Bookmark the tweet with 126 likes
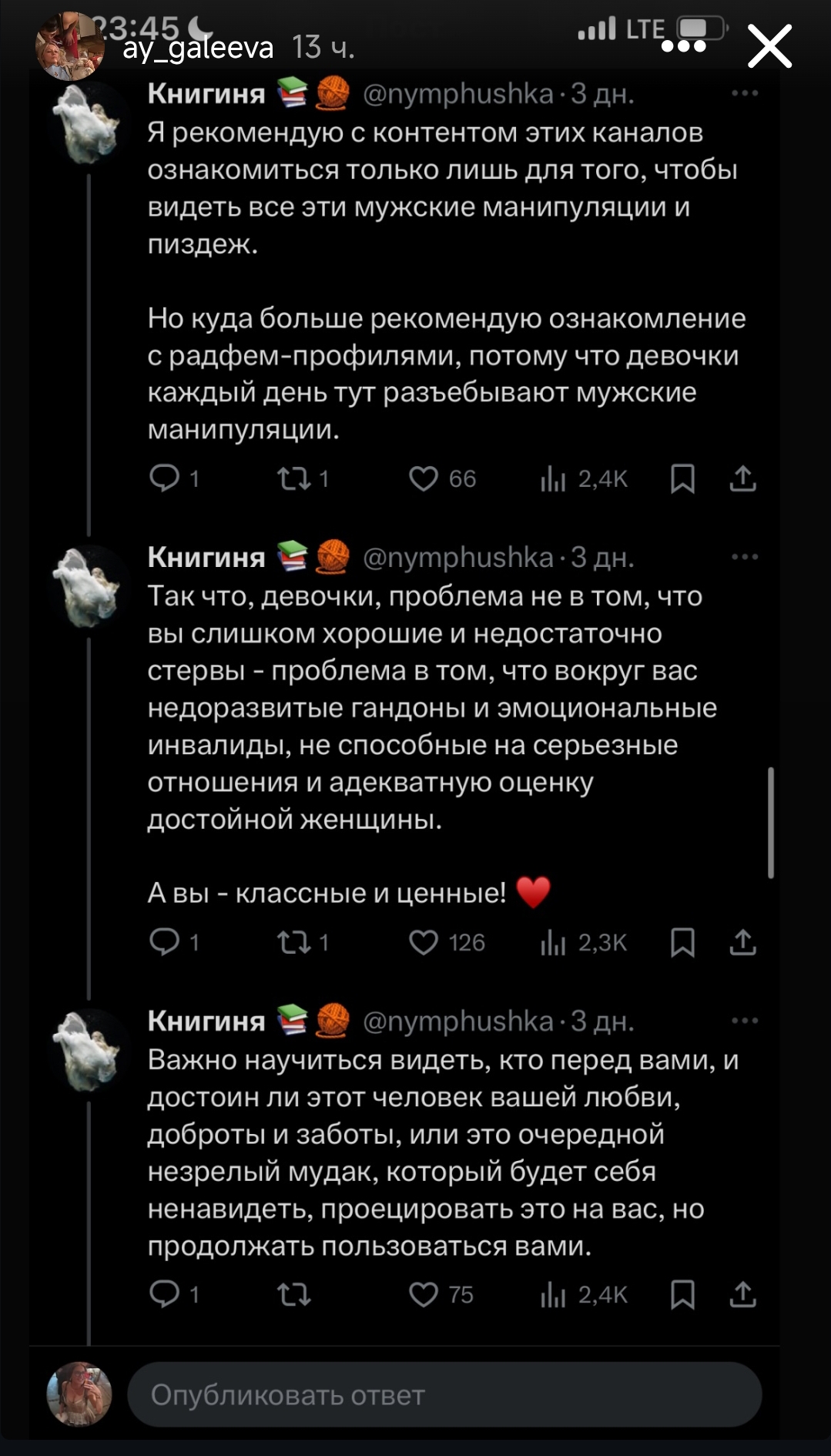The image size is (831, 1456). pyautogui.click(x=682, y=942)
